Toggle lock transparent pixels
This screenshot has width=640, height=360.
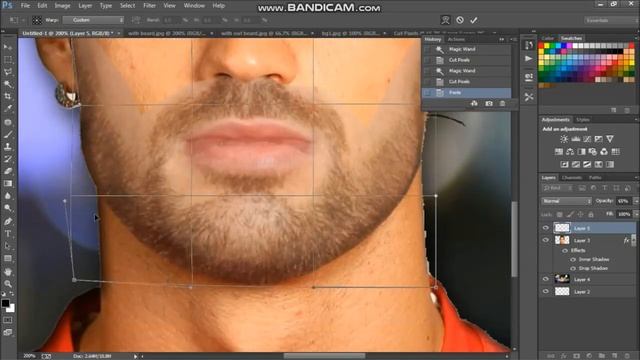pyautogui.click(x=560, y=214)
